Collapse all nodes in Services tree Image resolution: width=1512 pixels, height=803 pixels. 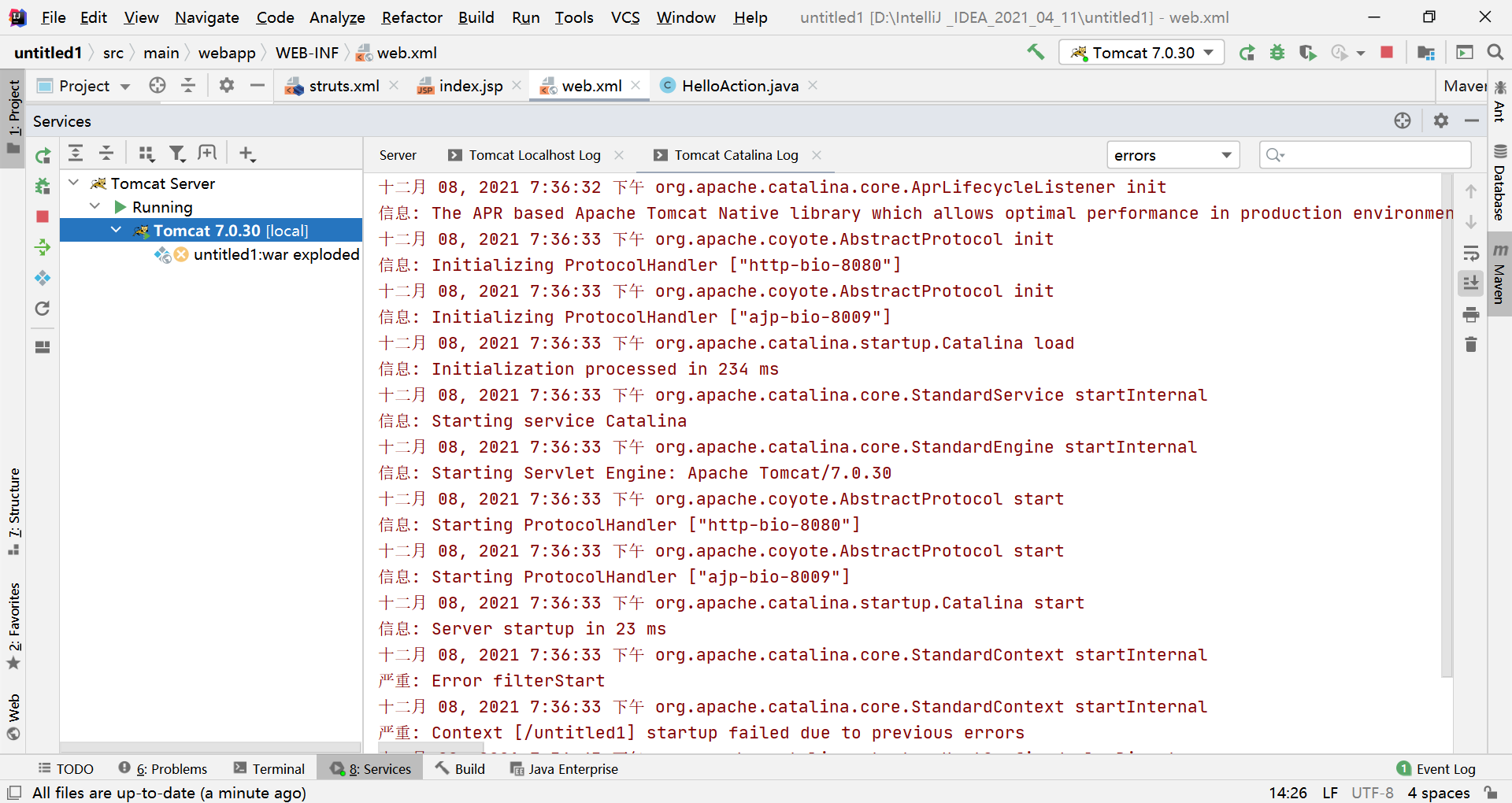(x=106, y=153)
